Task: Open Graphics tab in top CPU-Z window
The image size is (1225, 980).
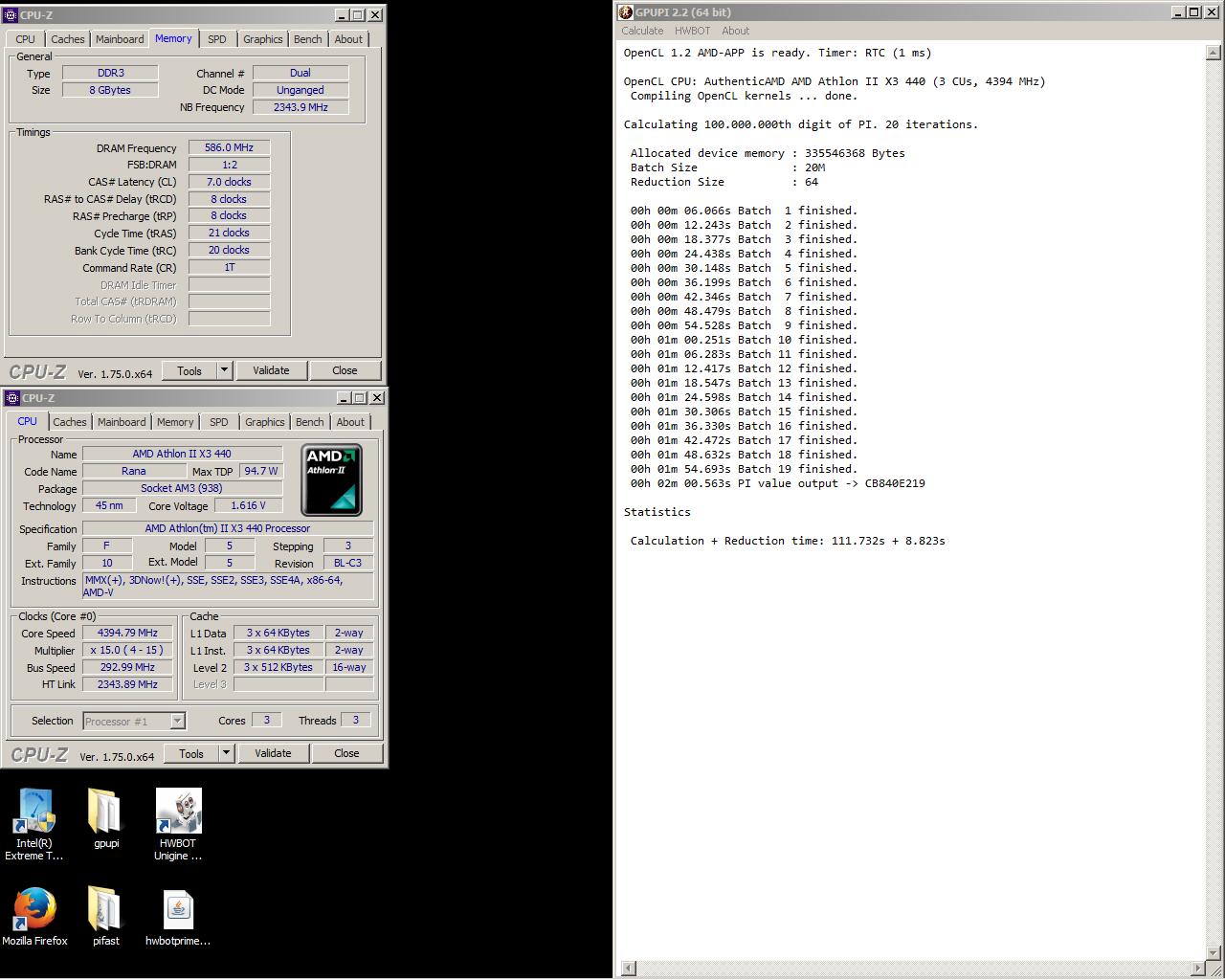Action: coord(262,39)
